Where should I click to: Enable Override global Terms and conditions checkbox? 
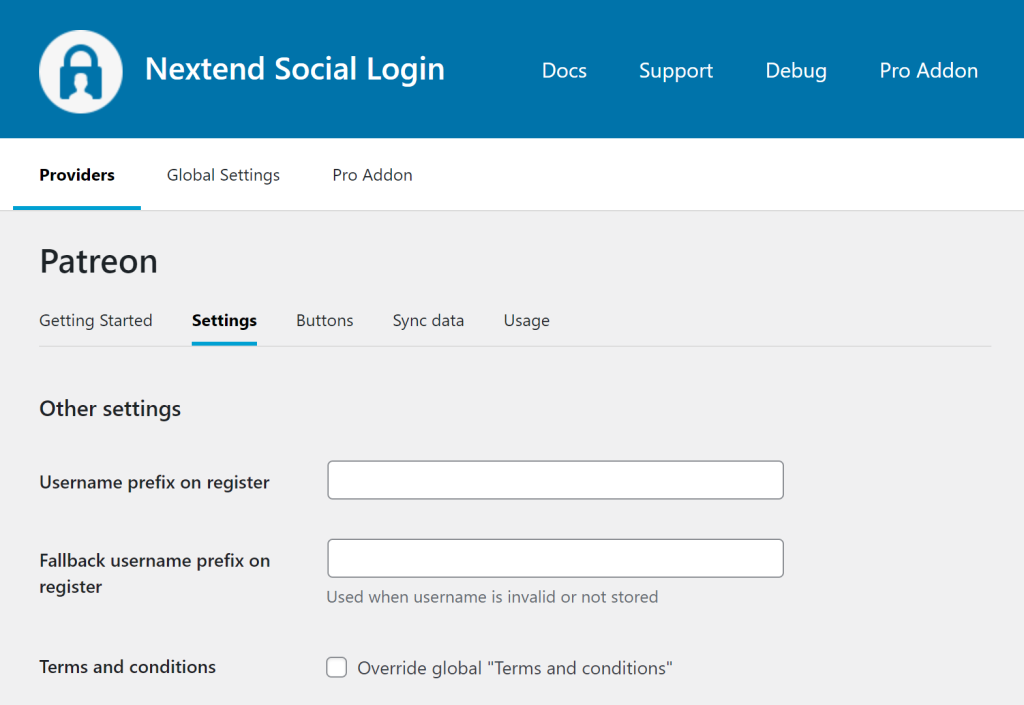coord(337,667)
